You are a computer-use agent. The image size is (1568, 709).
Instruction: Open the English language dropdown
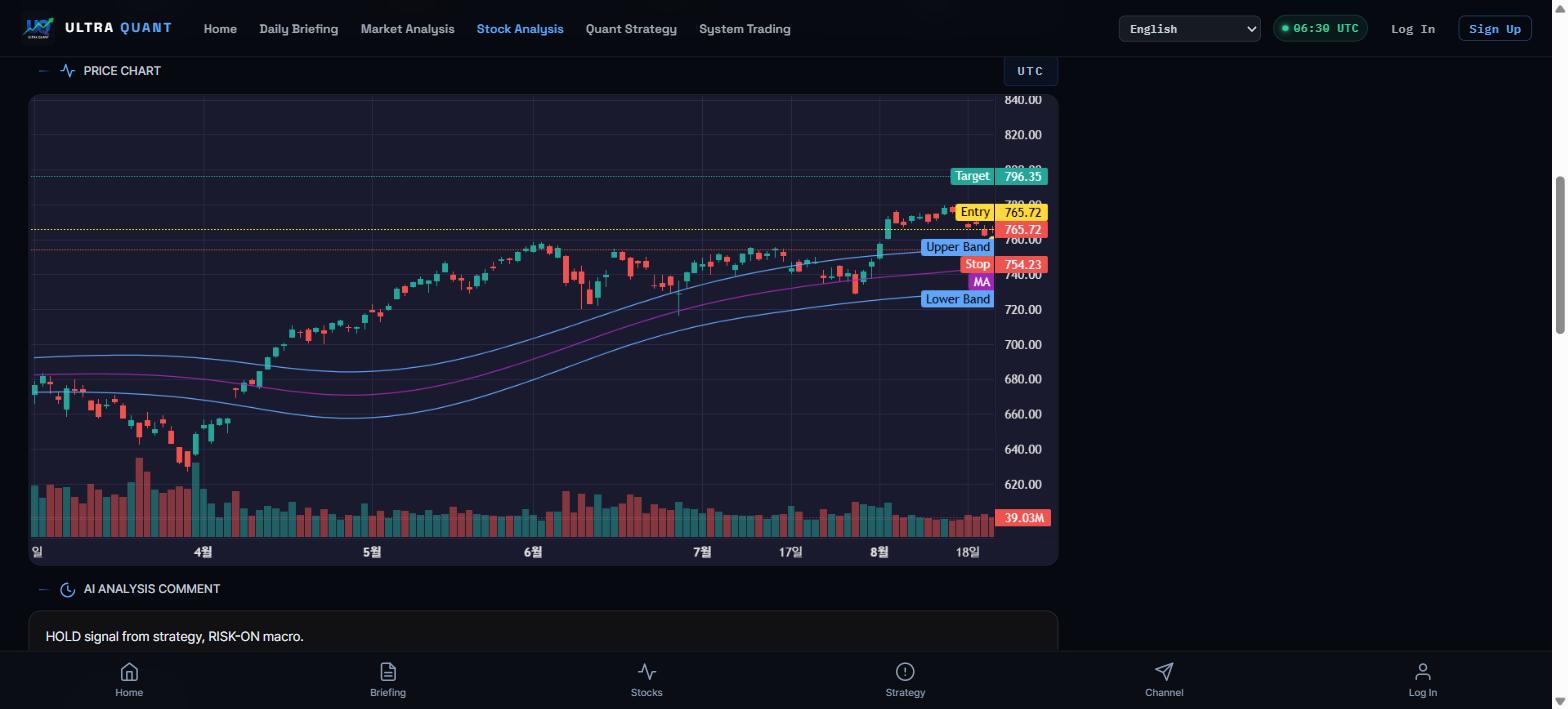[1190, 29]
